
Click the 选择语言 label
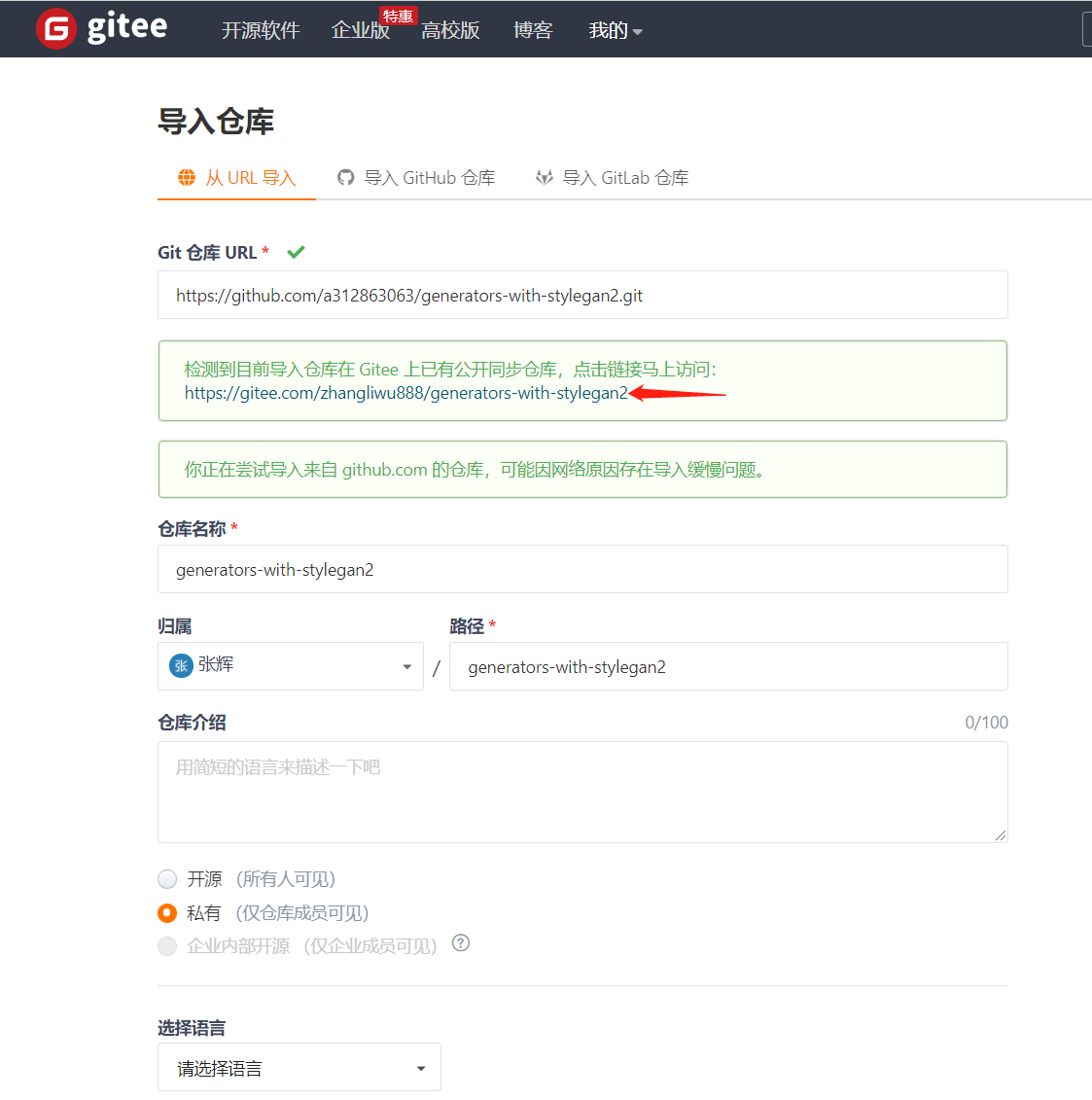click(192, 1028)
